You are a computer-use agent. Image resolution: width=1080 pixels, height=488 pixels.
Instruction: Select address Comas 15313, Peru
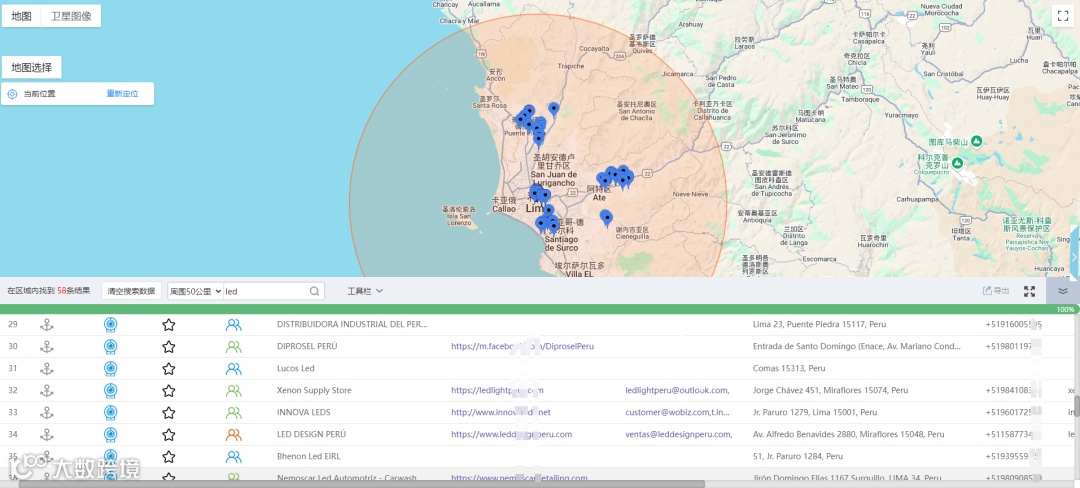[x=789, y=369]
